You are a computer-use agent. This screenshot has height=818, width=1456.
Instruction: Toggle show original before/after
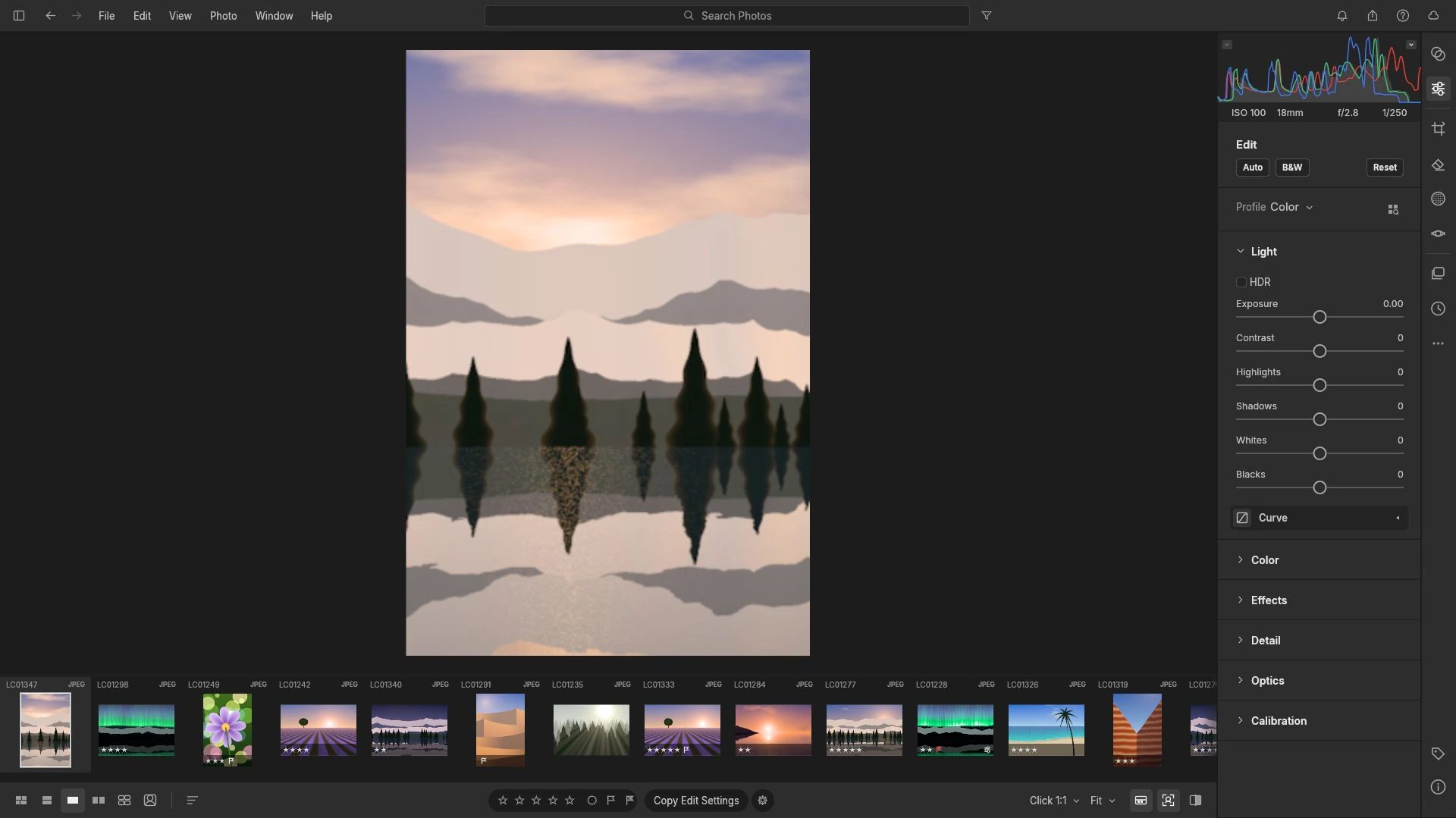point(1195,801)
